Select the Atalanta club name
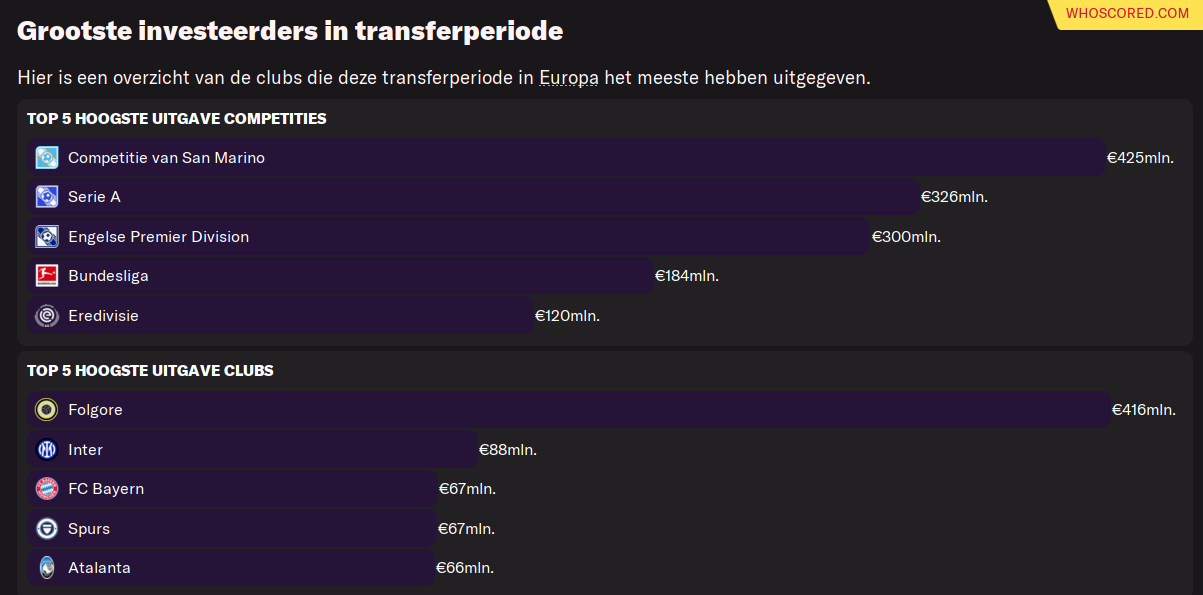The height and width of the screenshot is (595, 1203). (99, 568)
